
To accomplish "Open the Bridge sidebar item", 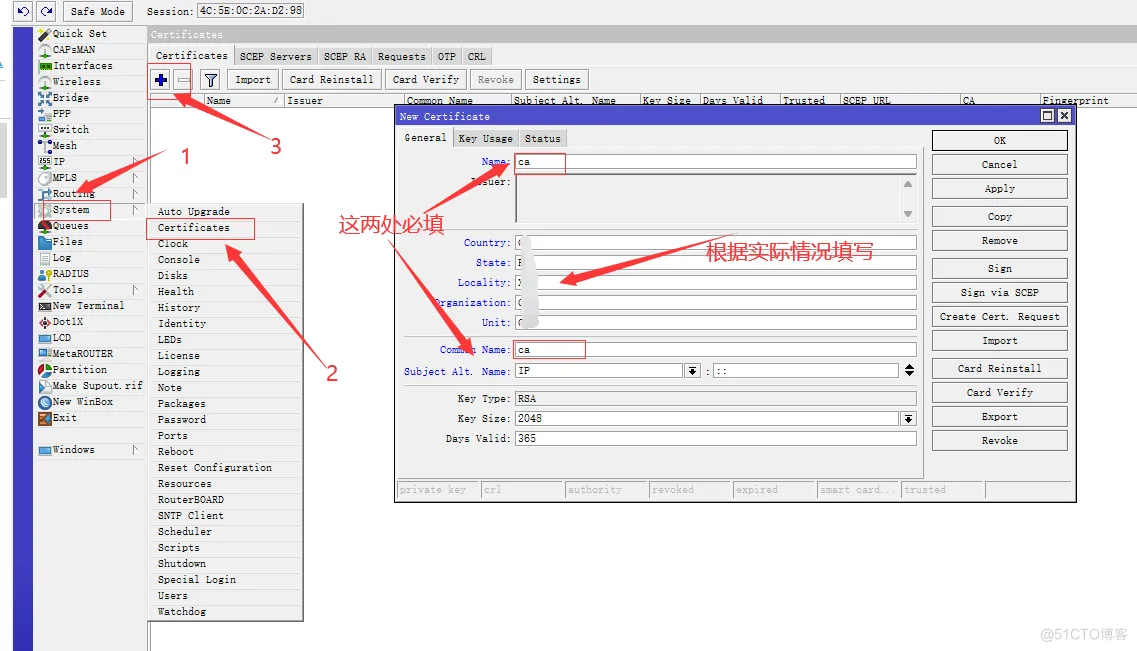I will tap(70, 98).
